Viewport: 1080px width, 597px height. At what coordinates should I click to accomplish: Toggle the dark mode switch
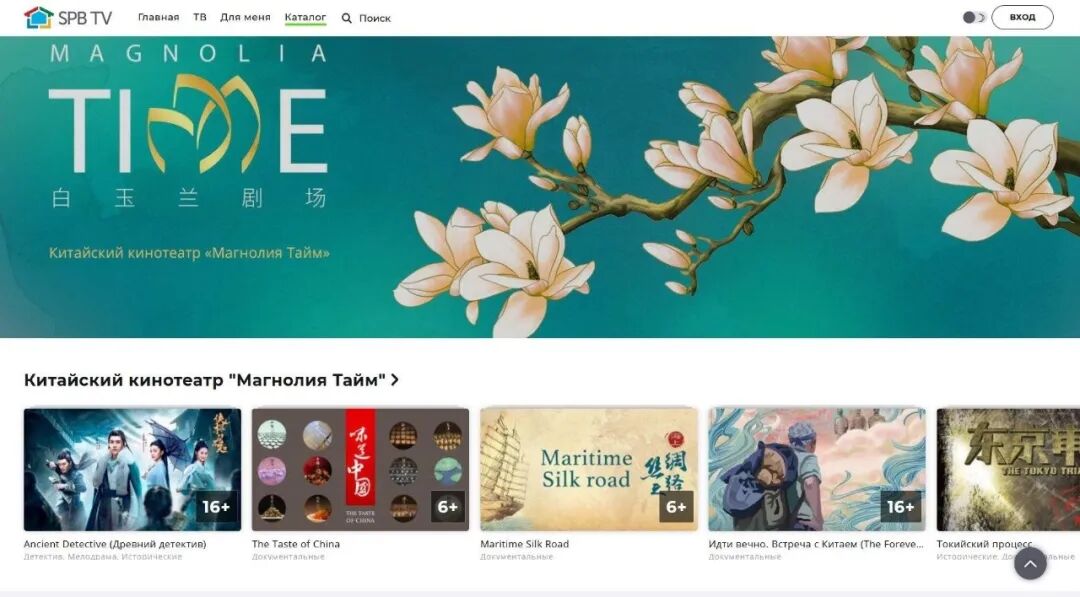pos(974,17)
